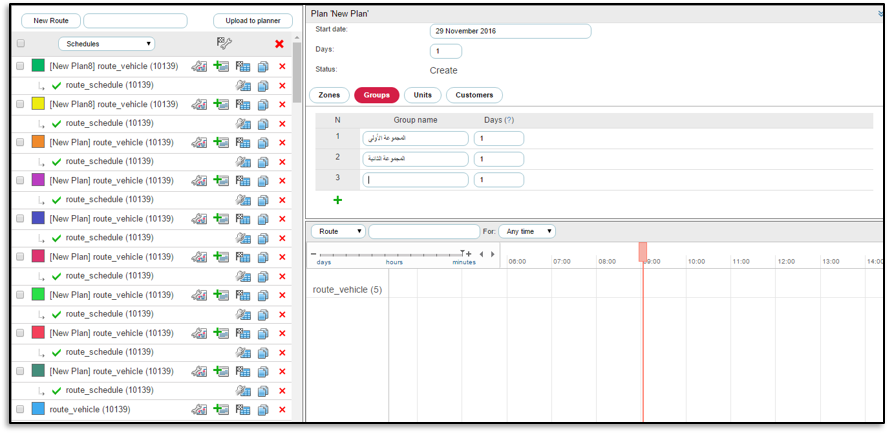
Task: Check the orange route's checkbox
Action: pos(20,142)
